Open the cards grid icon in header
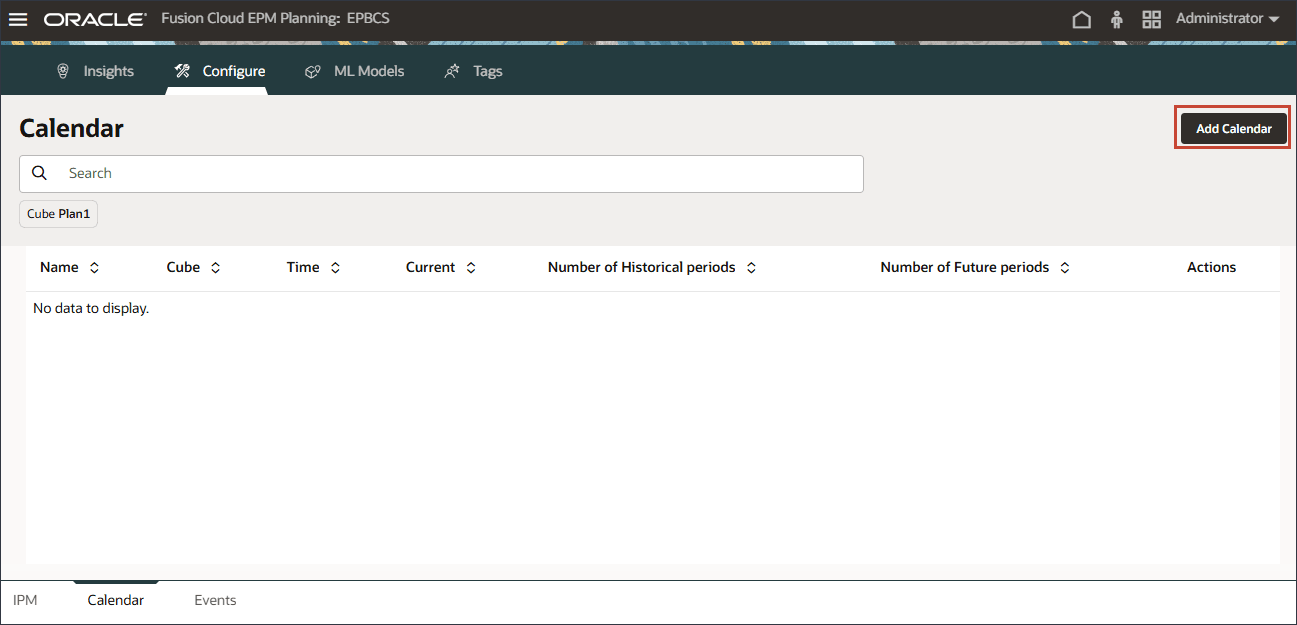The height and width of the screenshot is (625, 1297). tap(1151, 19)
